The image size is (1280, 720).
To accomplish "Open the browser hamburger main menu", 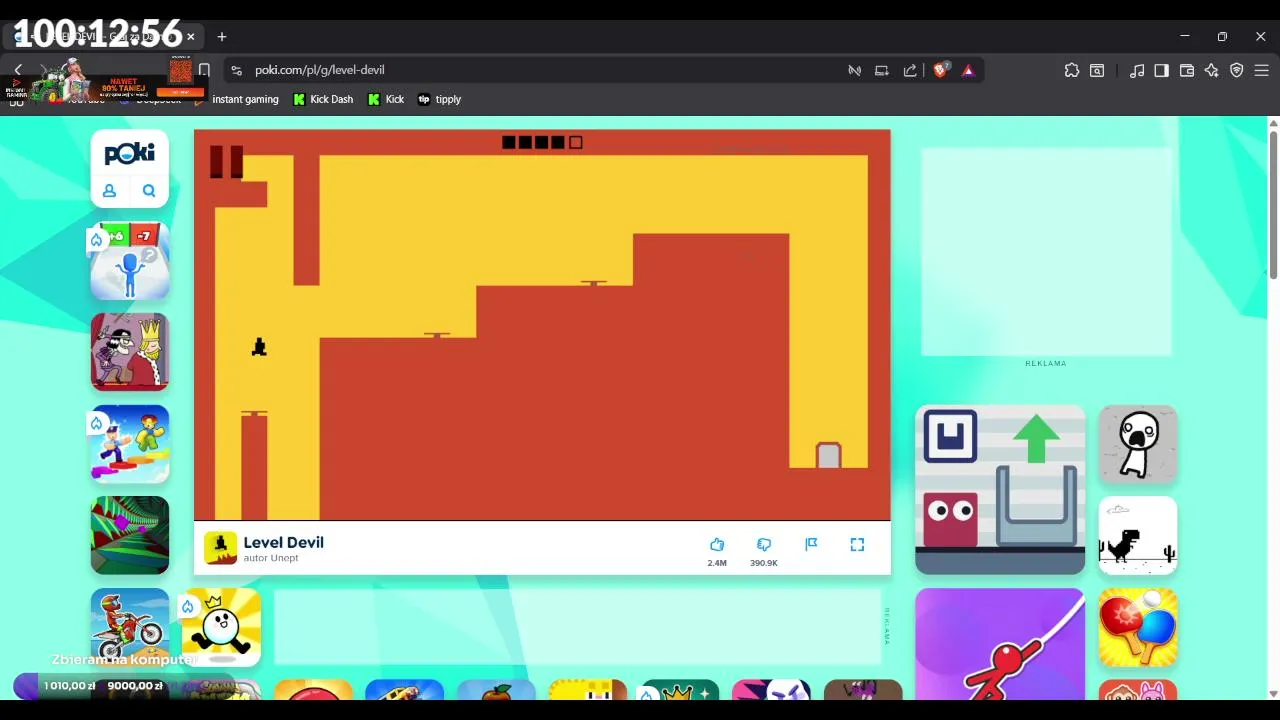I will pos(1262,70).
